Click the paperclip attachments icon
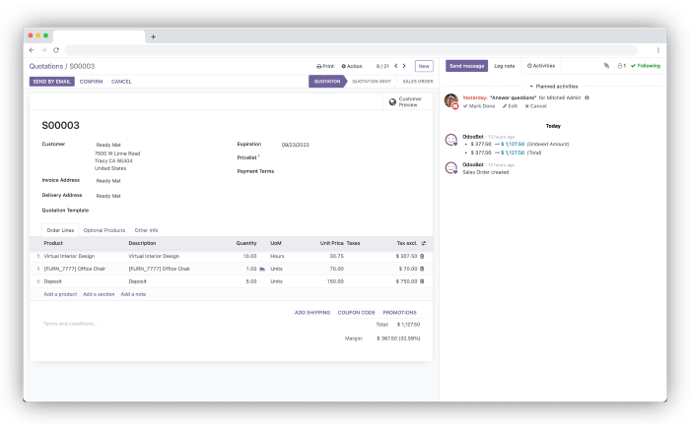Viewport: 690px width, 429px height. 606,66
